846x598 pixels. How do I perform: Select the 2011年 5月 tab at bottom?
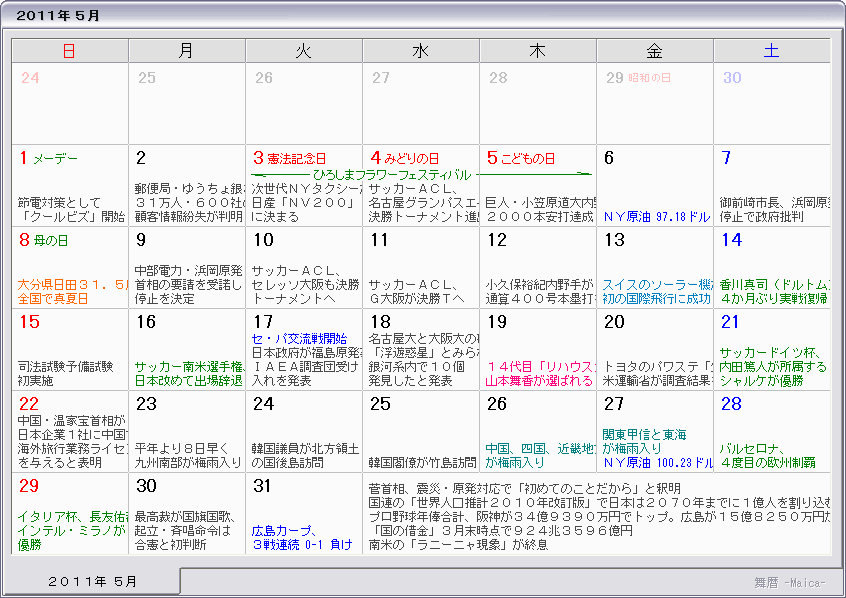coord(91,581)
